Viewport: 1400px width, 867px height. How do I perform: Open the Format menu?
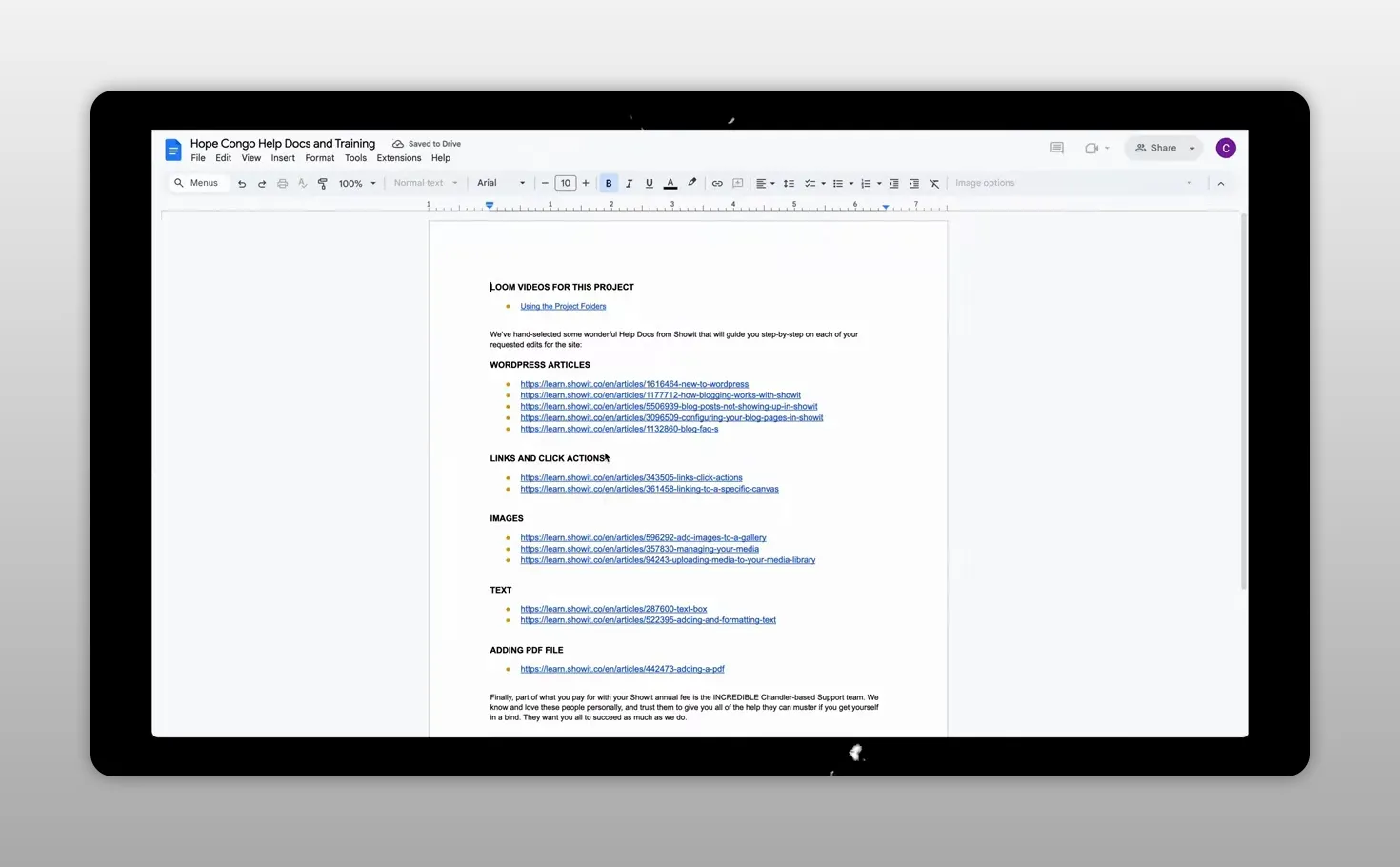(x=320, y=158)
